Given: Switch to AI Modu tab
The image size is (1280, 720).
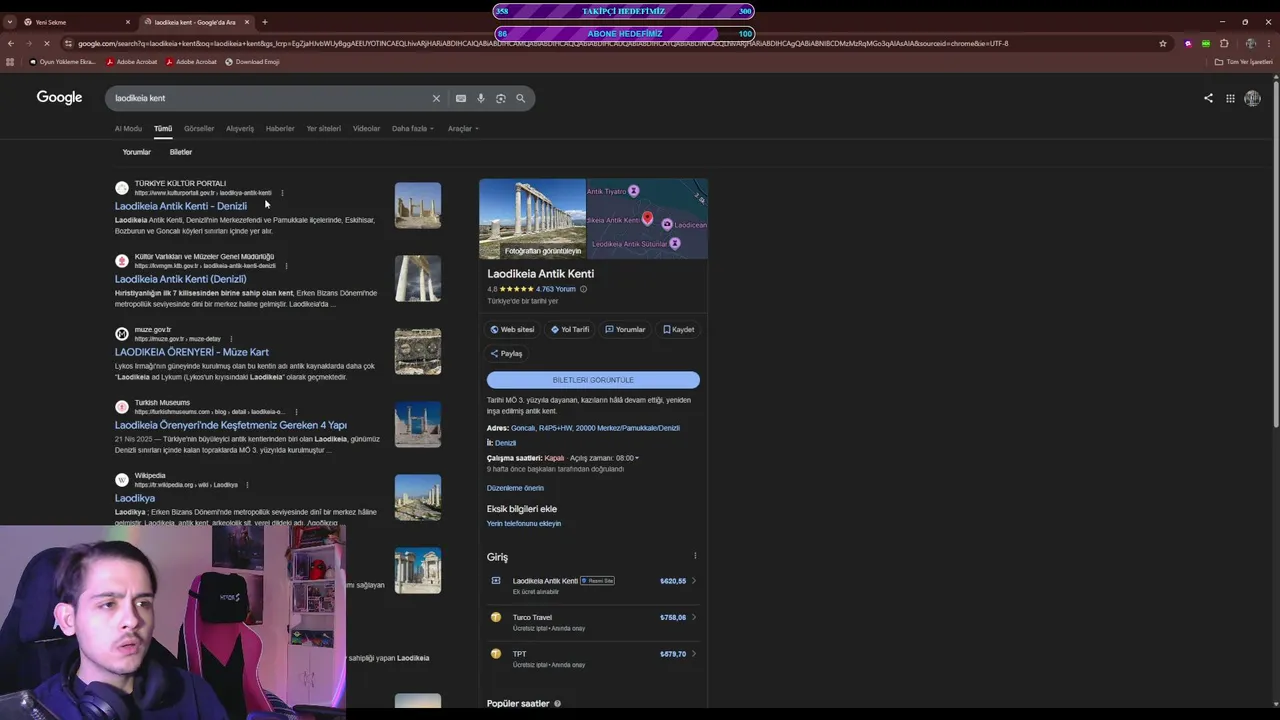Looking at the screenshot, I should 128,129.
